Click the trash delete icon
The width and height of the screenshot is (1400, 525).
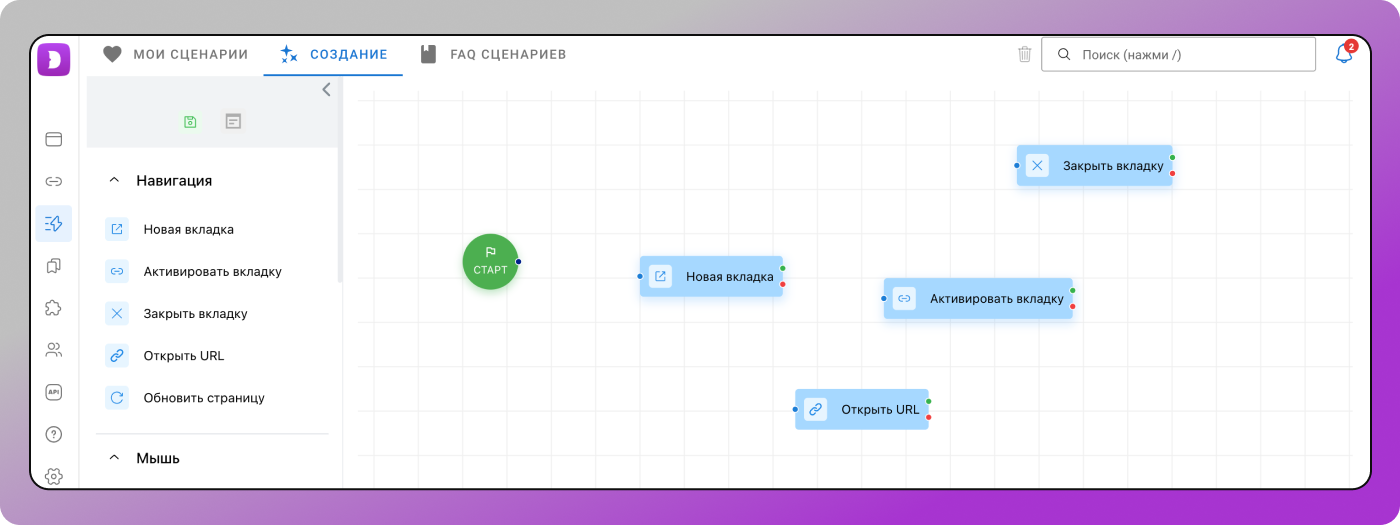(1024, 54)
